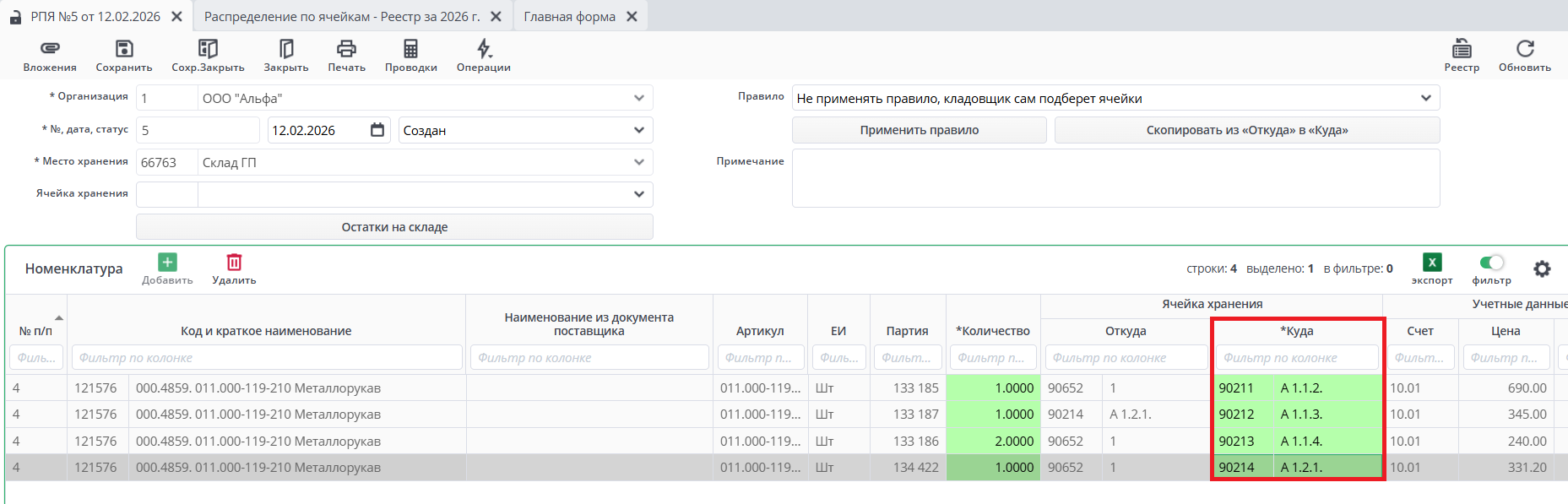1568x504 pixels.
Task: Expand the Организация dropdown
Action: [x=639, y=98]
